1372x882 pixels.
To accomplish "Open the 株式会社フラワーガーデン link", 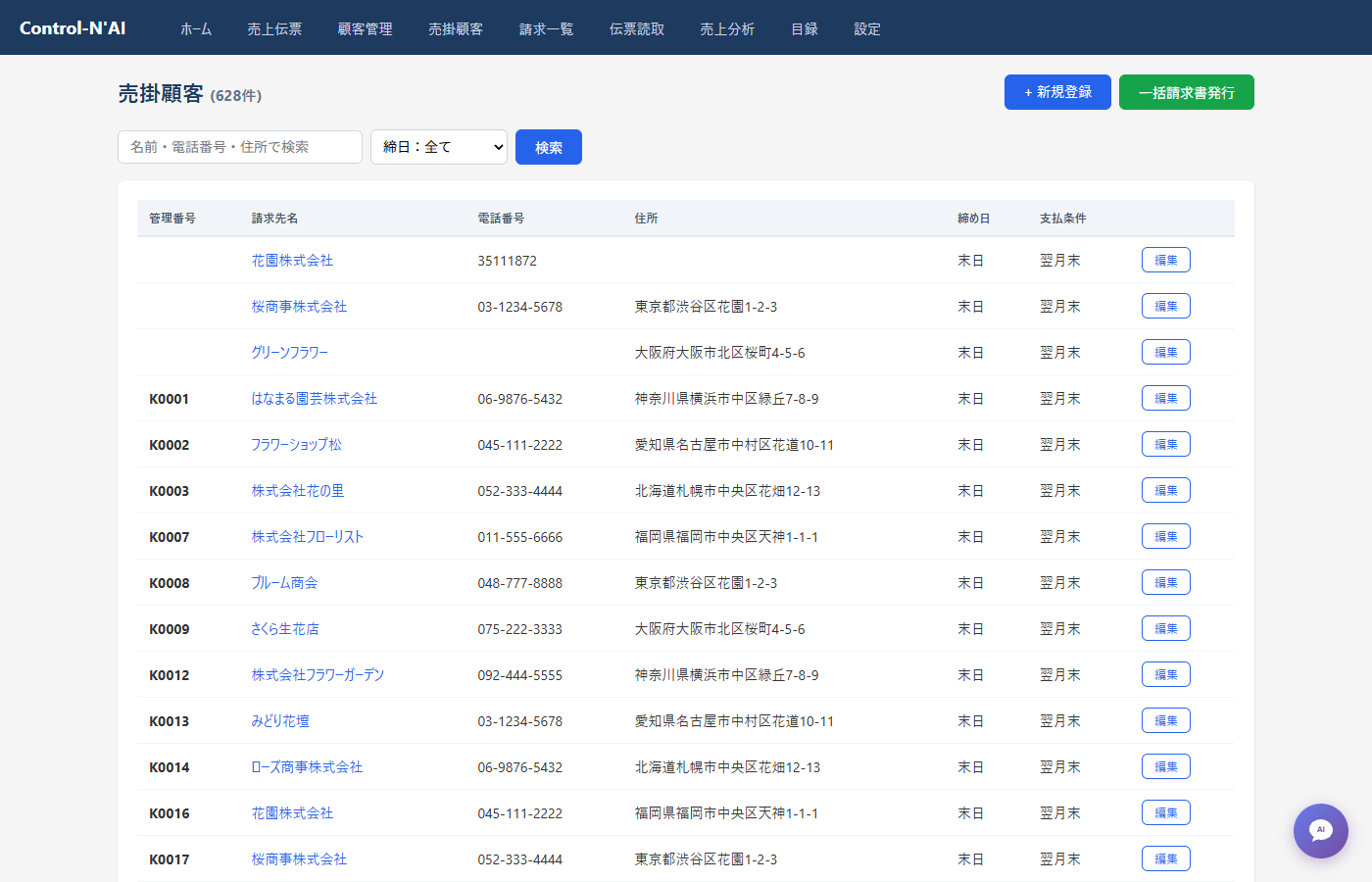I will pyautogui.click(x=318, y=675).
